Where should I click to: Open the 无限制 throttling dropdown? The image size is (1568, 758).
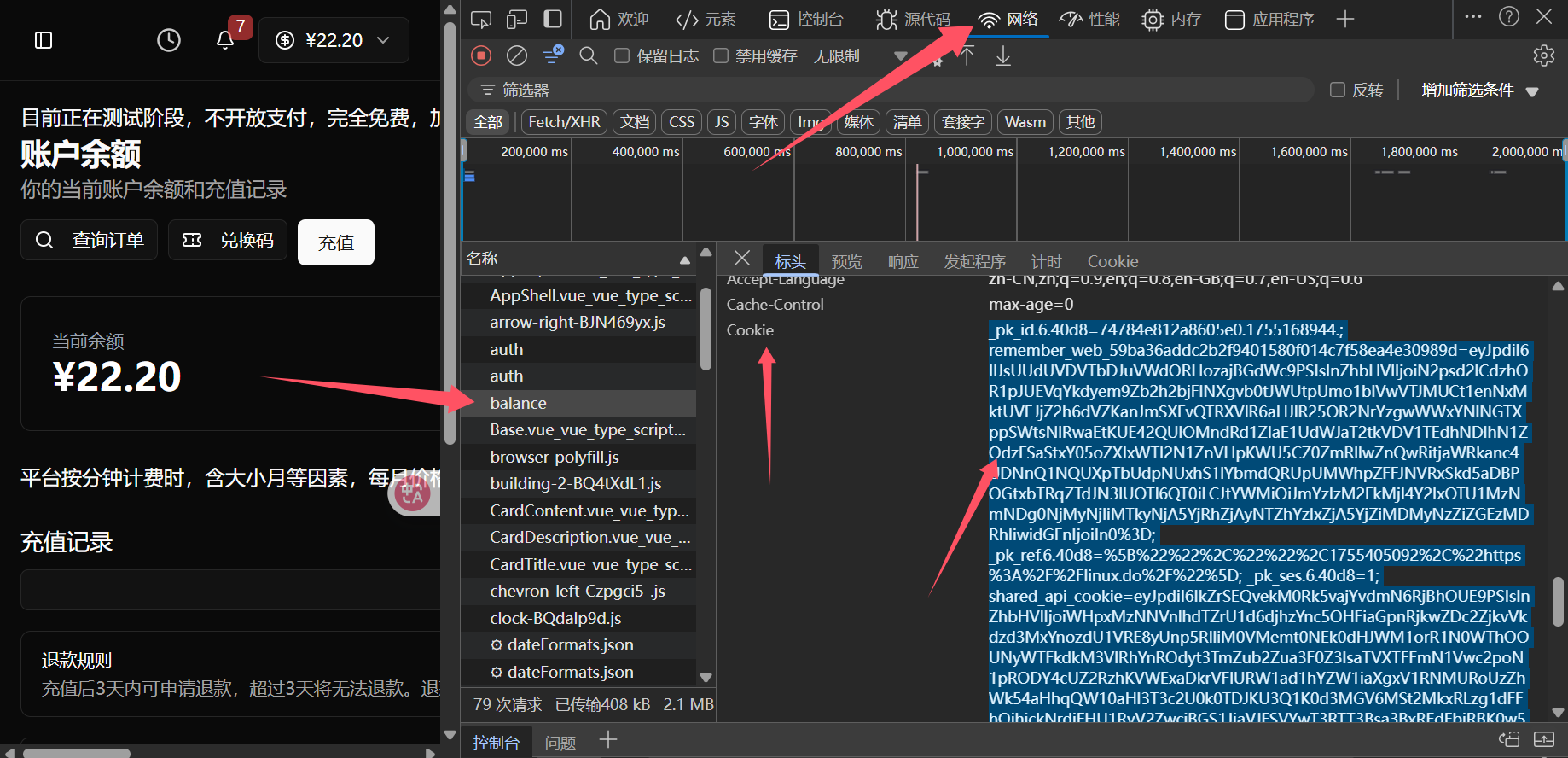(x=860, y=55)
